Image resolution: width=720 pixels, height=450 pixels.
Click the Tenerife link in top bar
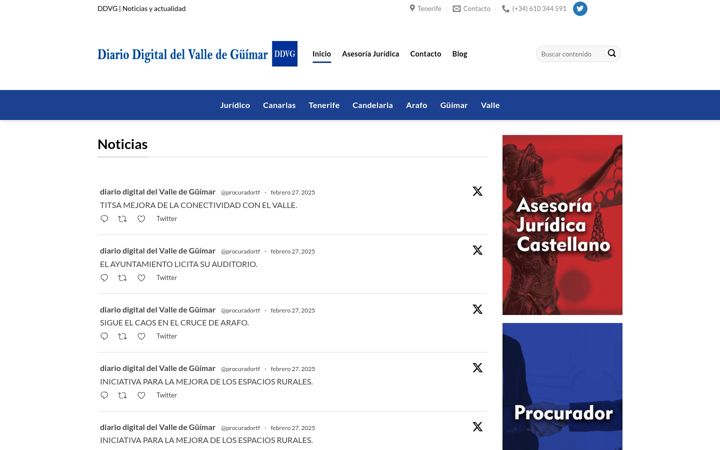pyautogui.click(x=429, y=9)
